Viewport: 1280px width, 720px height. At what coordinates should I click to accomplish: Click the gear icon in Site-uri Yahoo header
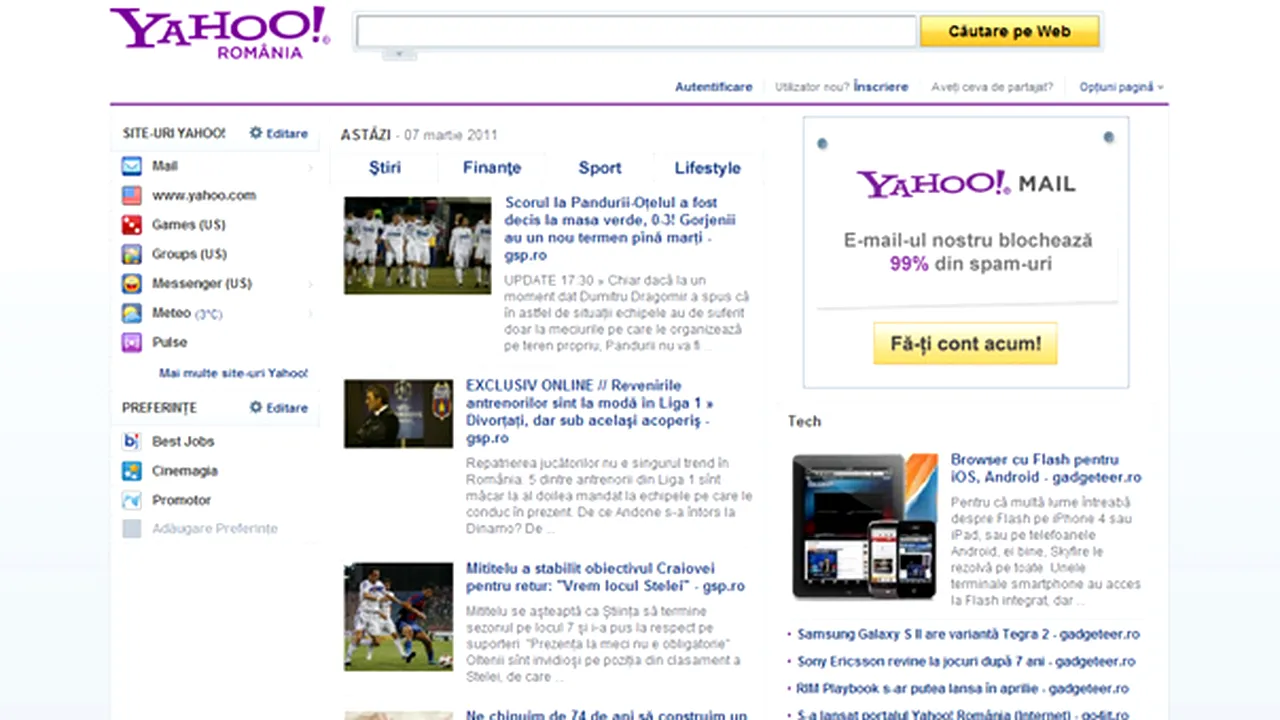[x=256, y=133]
